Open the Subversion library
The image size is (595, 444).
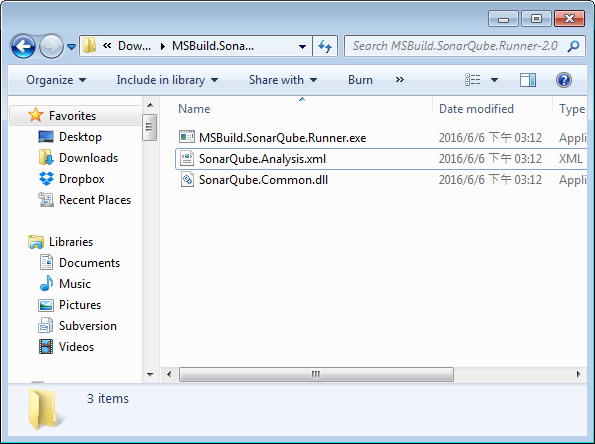pos(88,326)
